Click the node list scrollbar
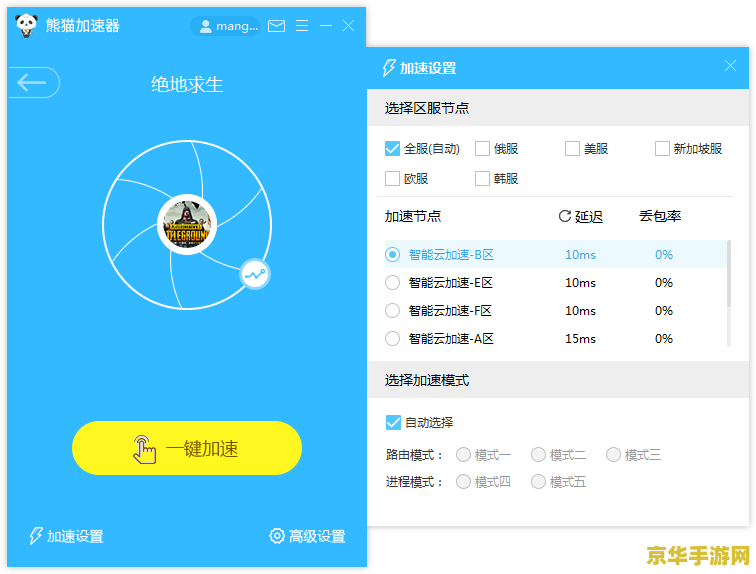The width and height of the screenshot is (756, 574). (x=729, y=274)
